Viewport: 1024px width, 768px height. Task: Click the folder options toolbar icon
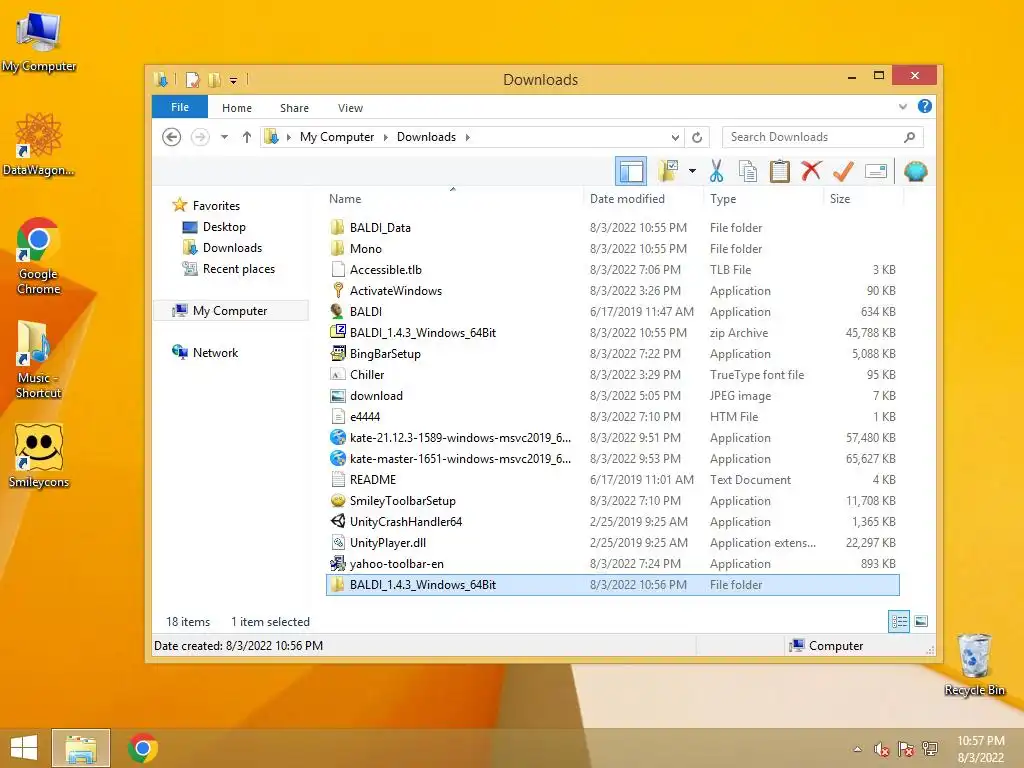click(668, 171)
